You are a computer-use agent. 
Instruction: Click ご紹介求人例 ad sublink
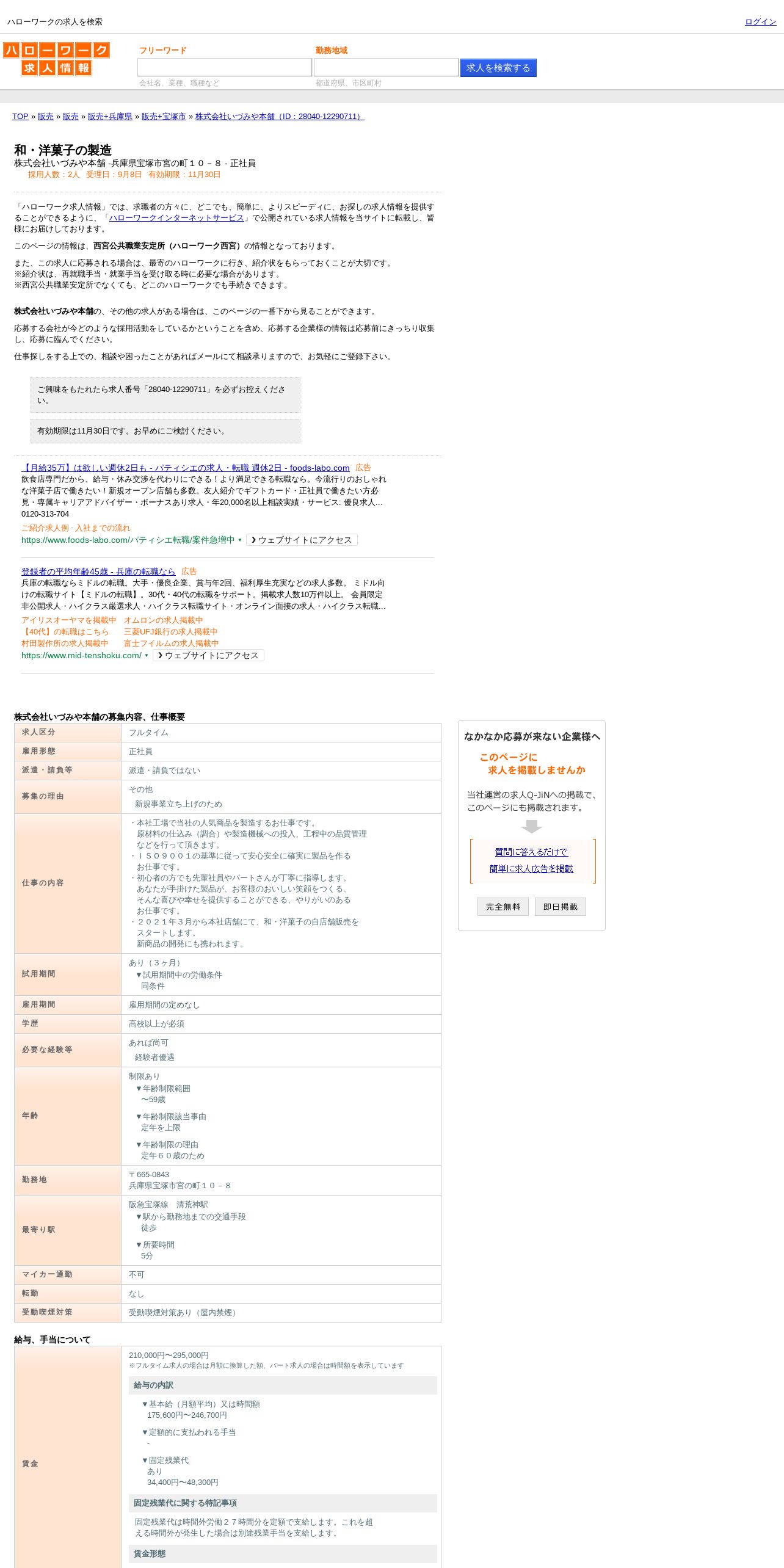[x=45, y=528]
